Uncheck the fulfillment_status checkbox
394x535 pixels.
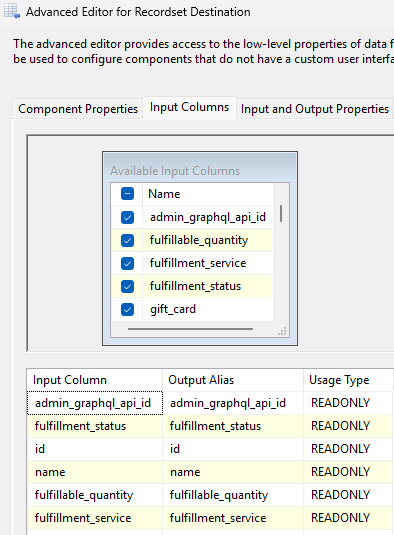tap(127, 286)
